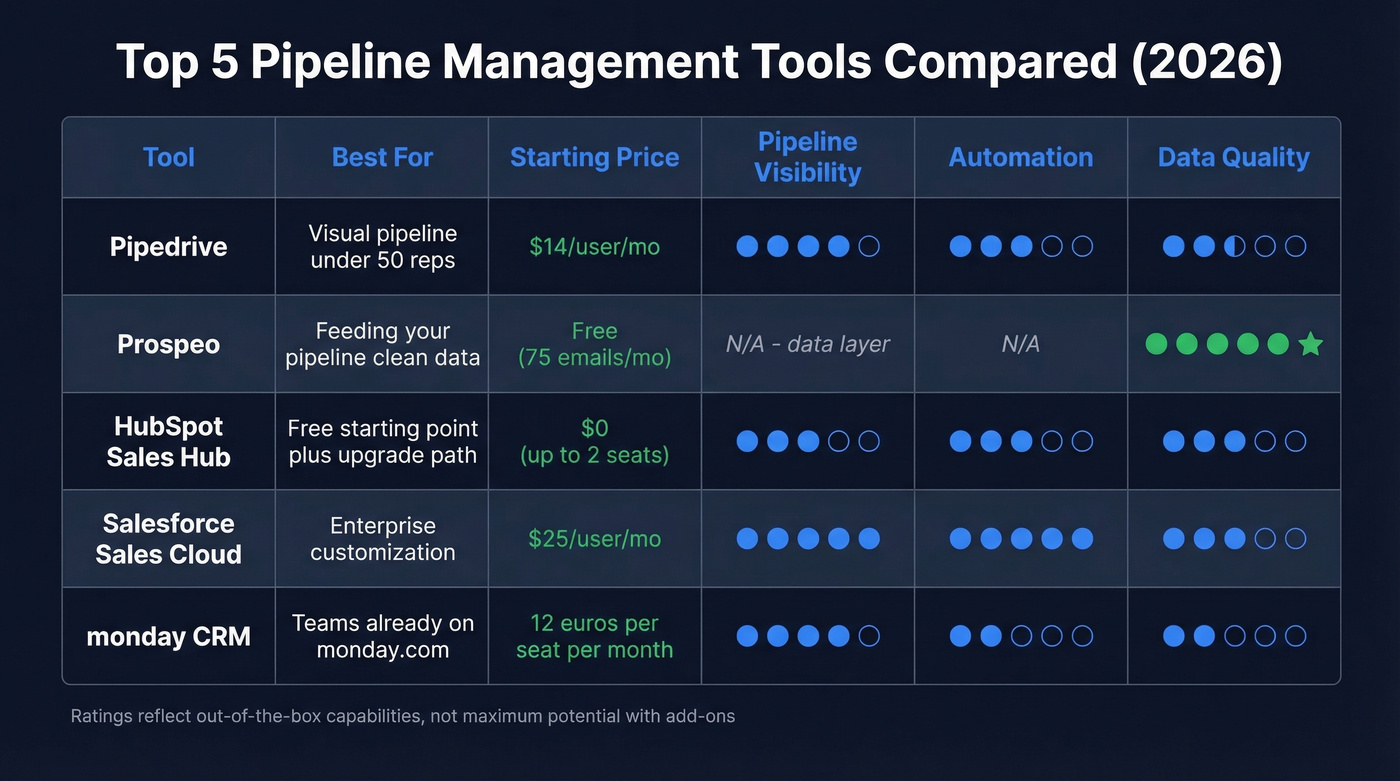Click the Free (75 emails/mo) price text
This screenshot has width=1400, height=781.
coord(594,343)
